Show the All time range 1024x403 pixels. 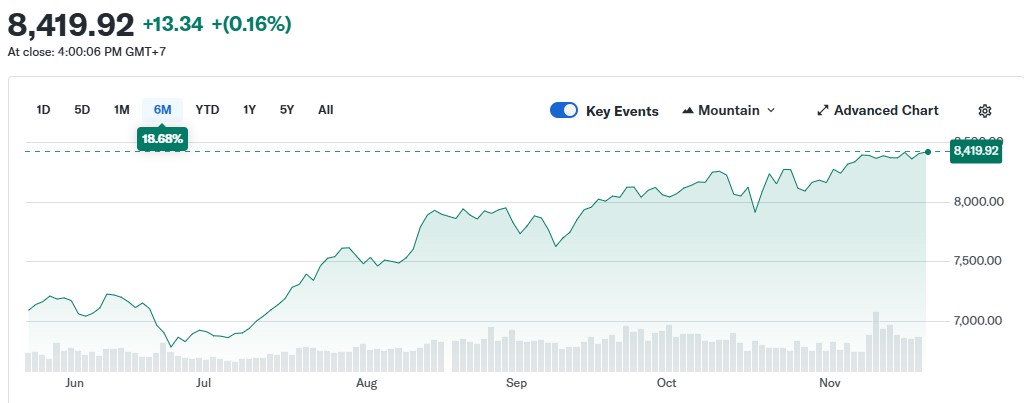[325, 110]
